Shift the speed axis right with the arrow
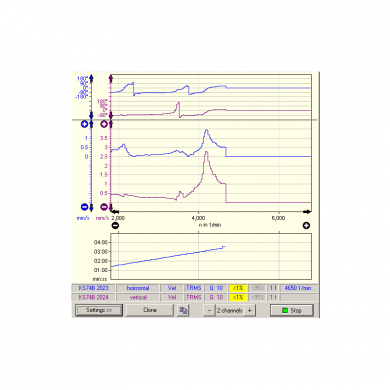 [307, 212]
